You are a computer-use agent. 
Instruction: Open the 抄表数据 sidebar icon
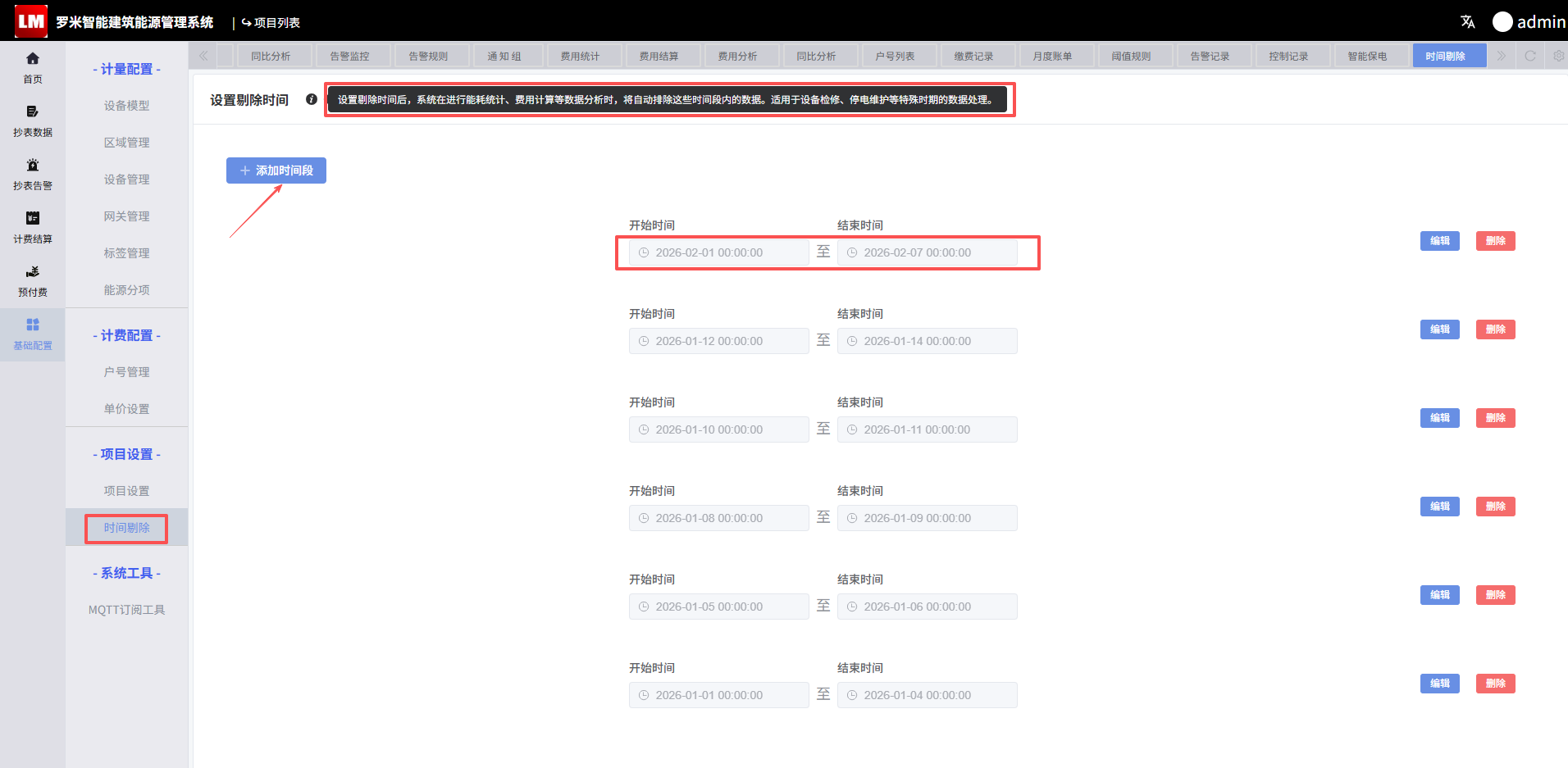point(33,112)
